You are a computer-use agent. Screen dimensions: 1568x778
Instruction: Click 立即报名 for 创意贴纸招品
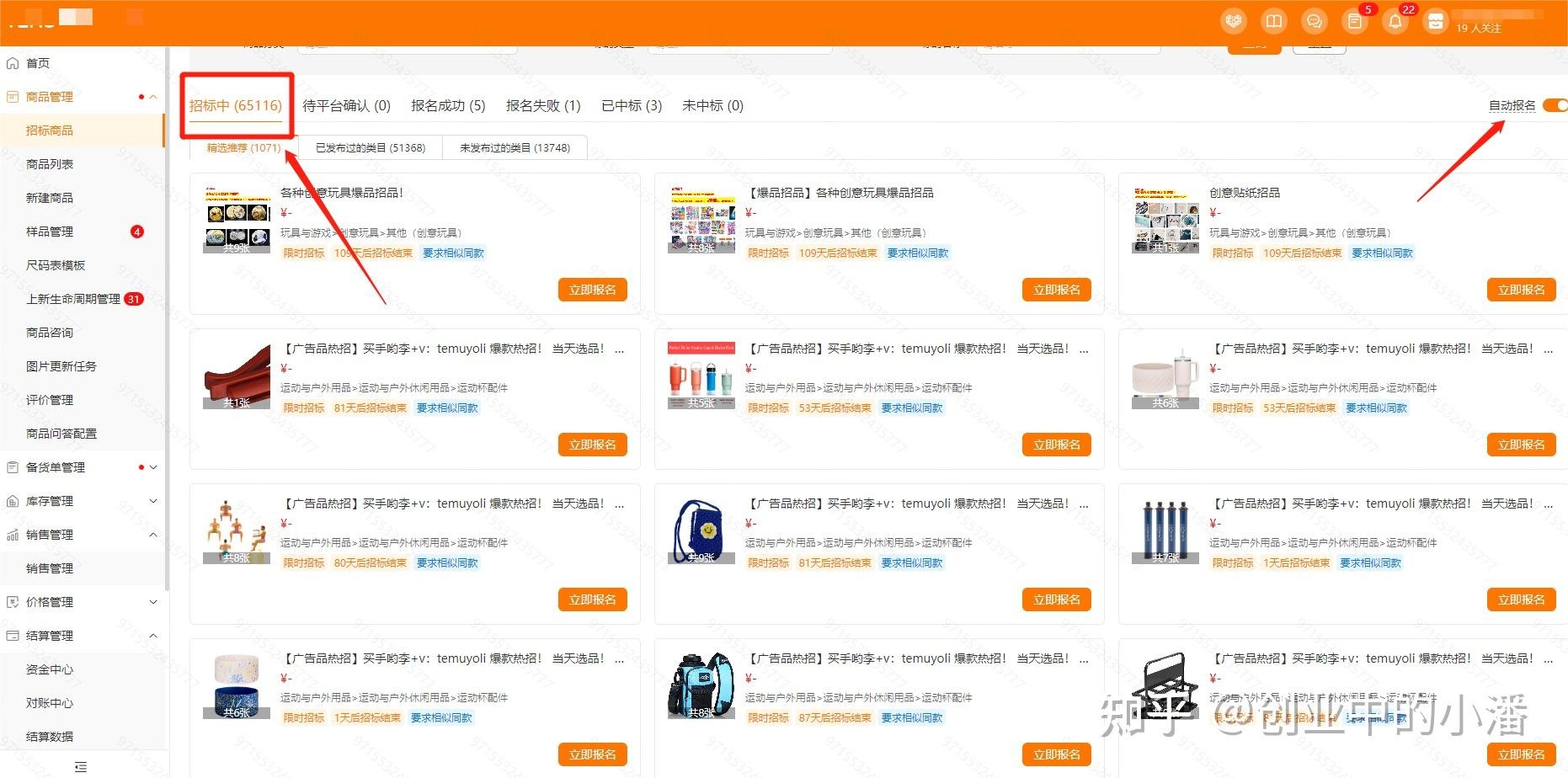[1522, 290]
